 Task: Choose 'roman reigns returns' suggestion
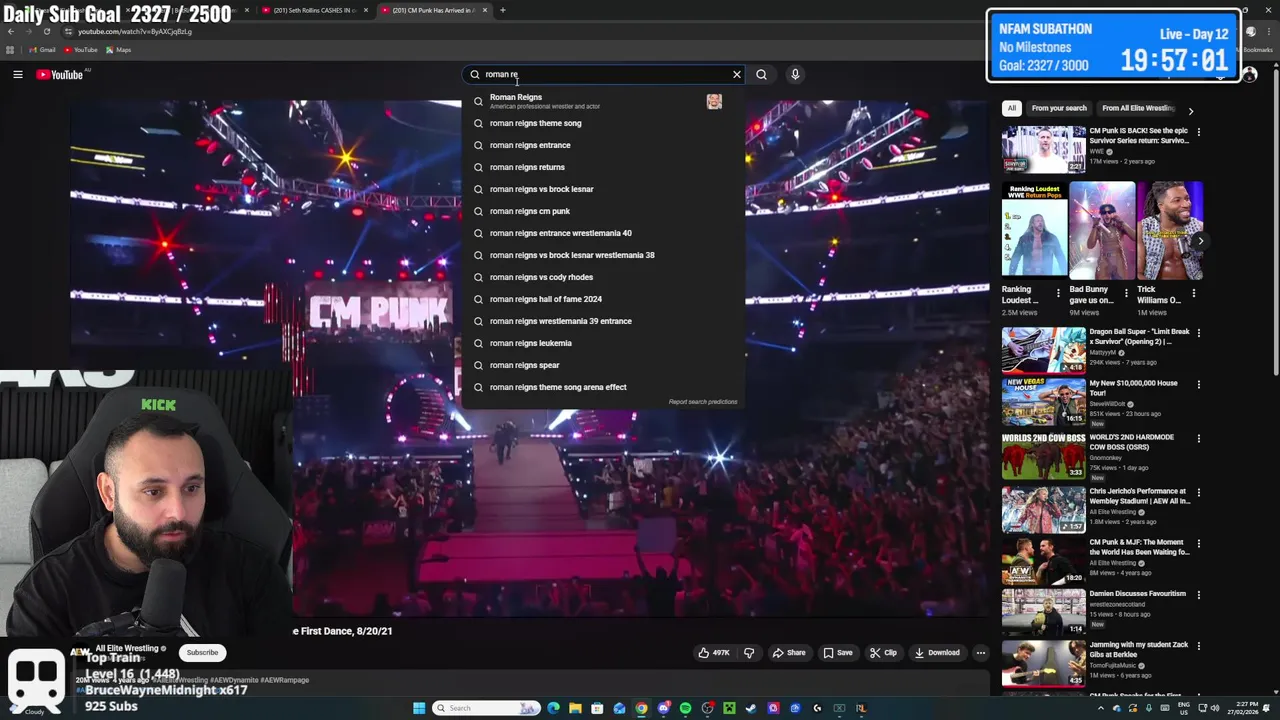602,167
